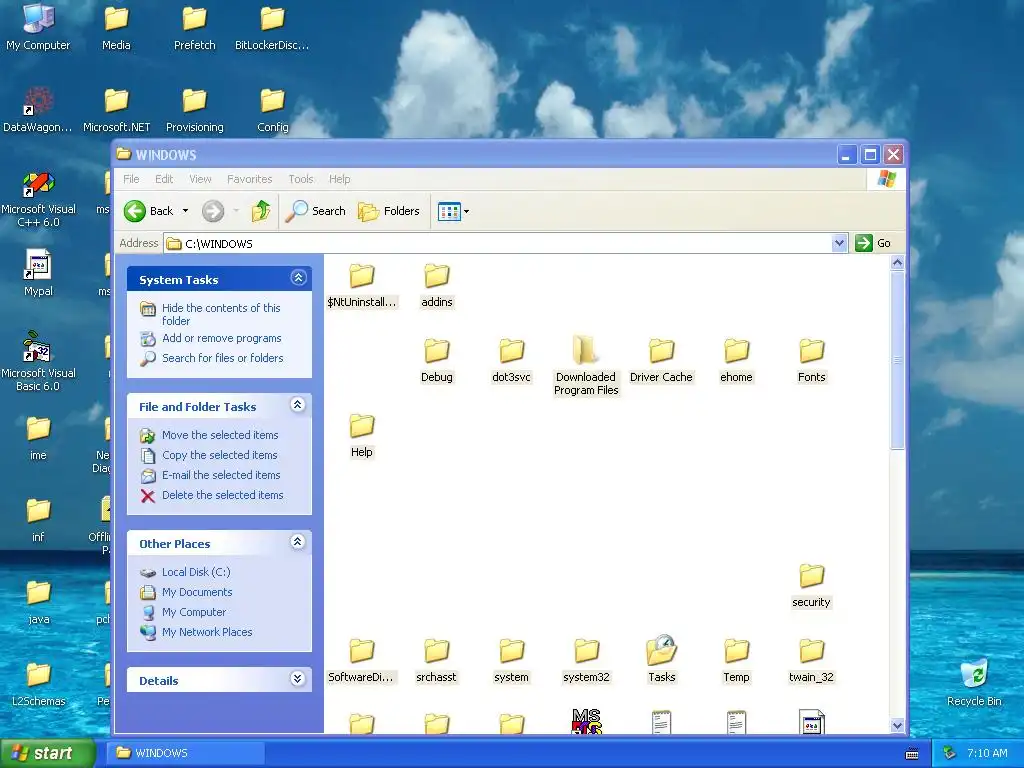Click the Recycle Bin desktop icon
Image resolution: width=1024 pixels, height=768 pixels.
[974, 682]
